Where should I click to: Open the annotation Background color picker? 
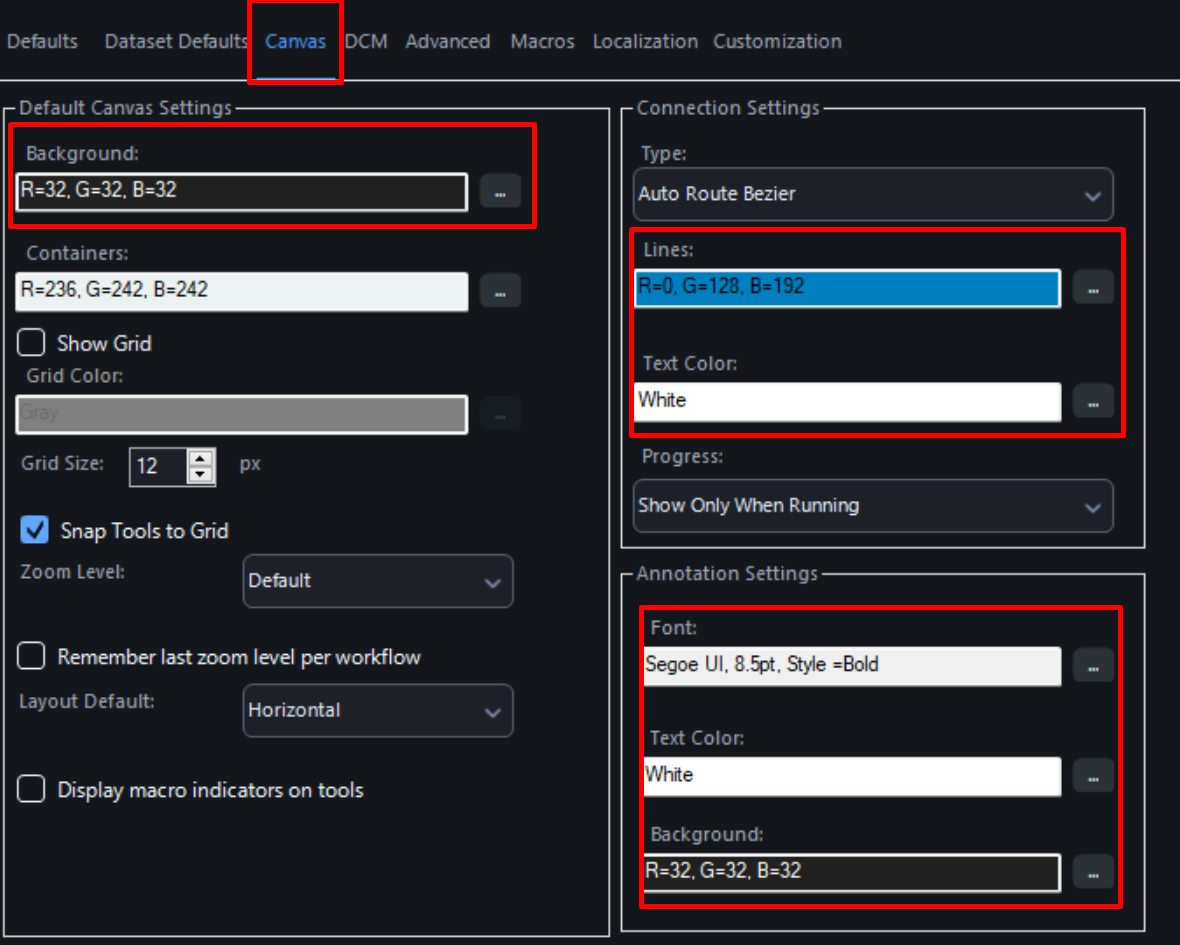pos(1093,872)
